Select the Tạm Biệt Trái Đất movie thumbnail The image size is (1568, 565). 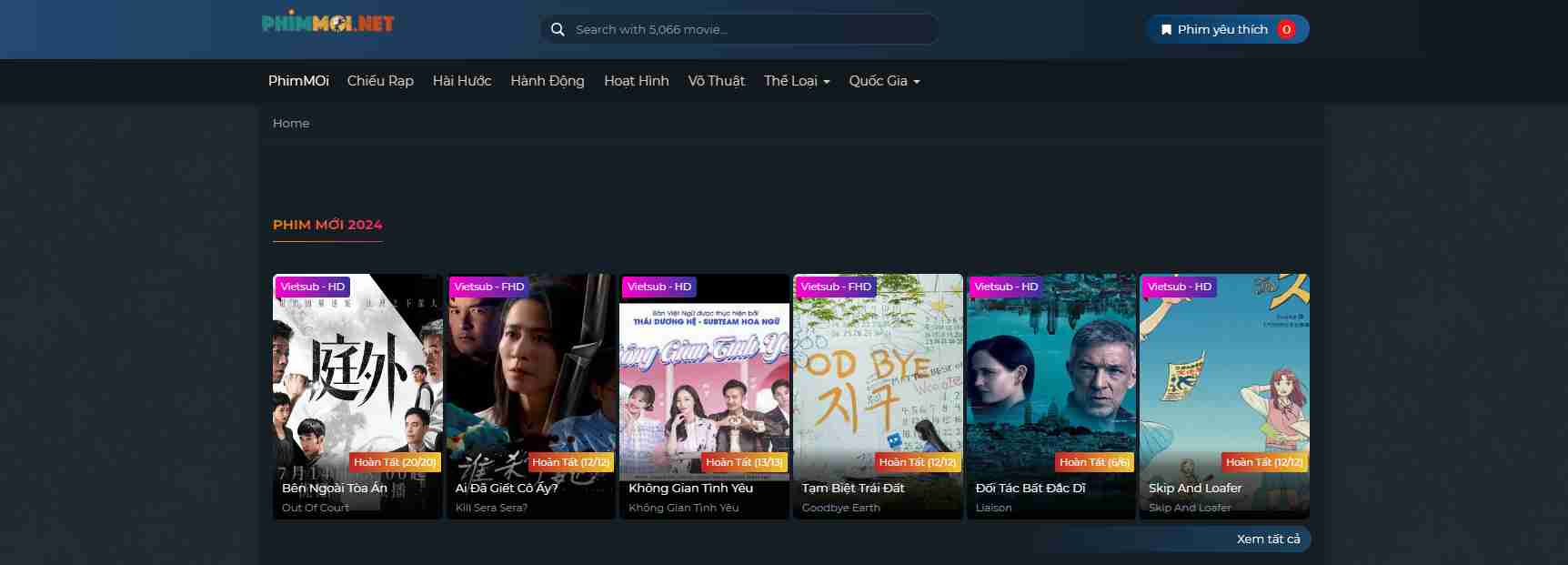pos(878,382)
